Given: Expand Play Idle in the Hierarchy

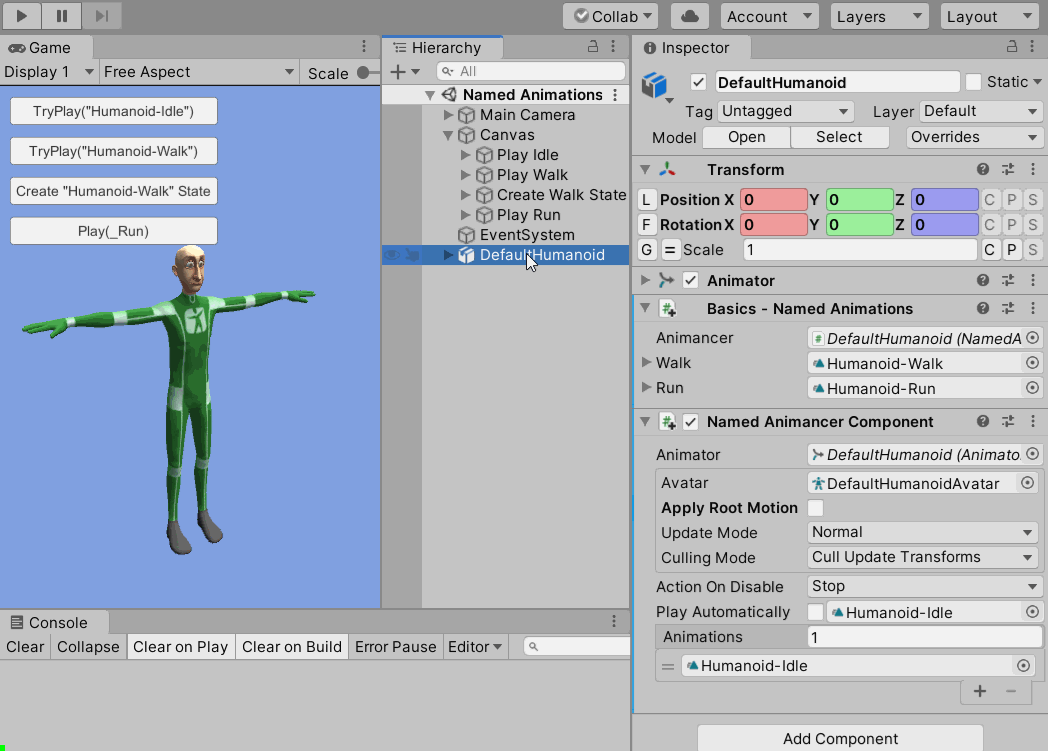Looking at the screenshot, I should click(x=465, y=155).
